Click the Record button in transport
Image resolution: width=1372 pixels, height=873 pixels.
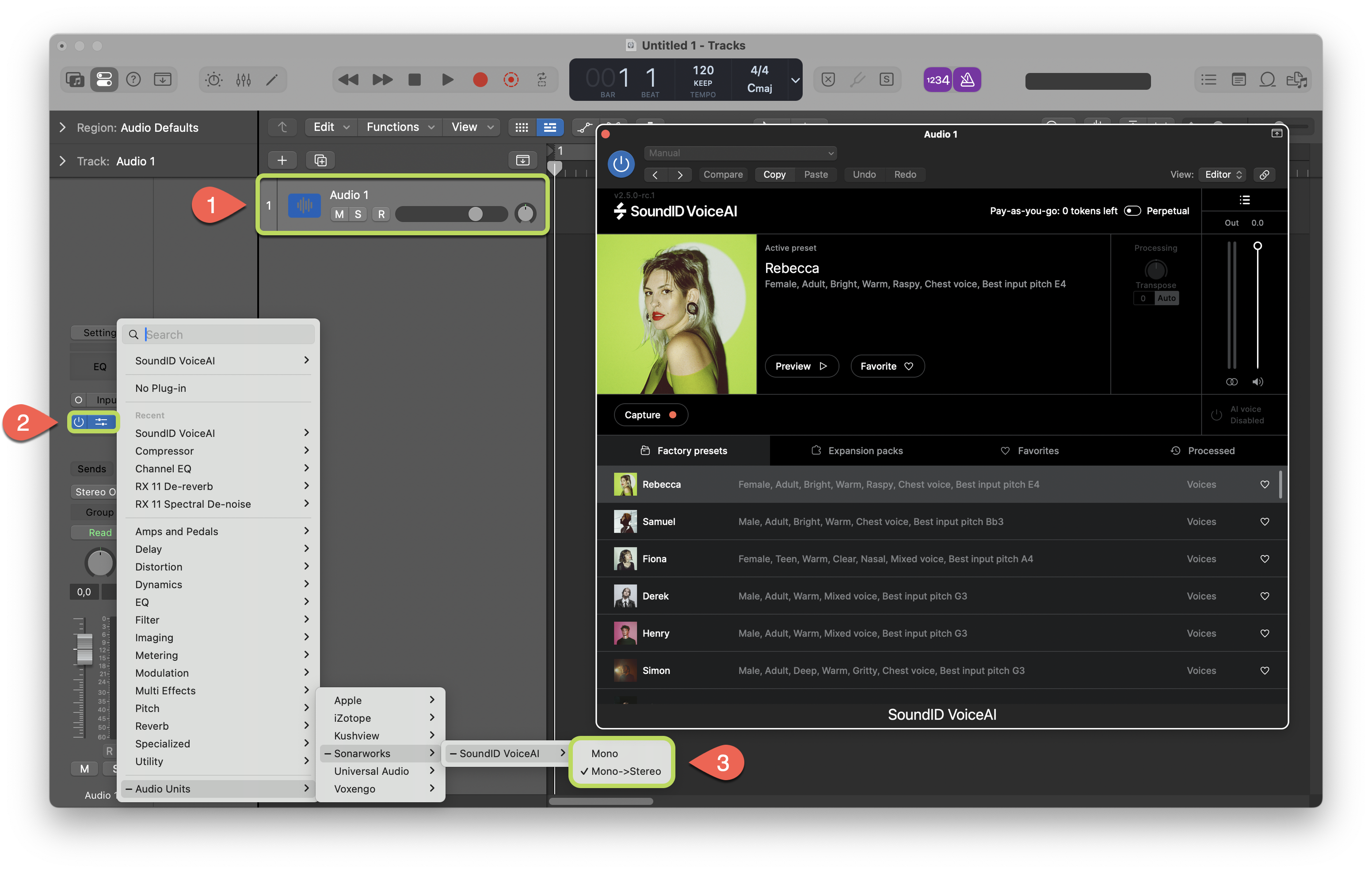tap(480, 80)
